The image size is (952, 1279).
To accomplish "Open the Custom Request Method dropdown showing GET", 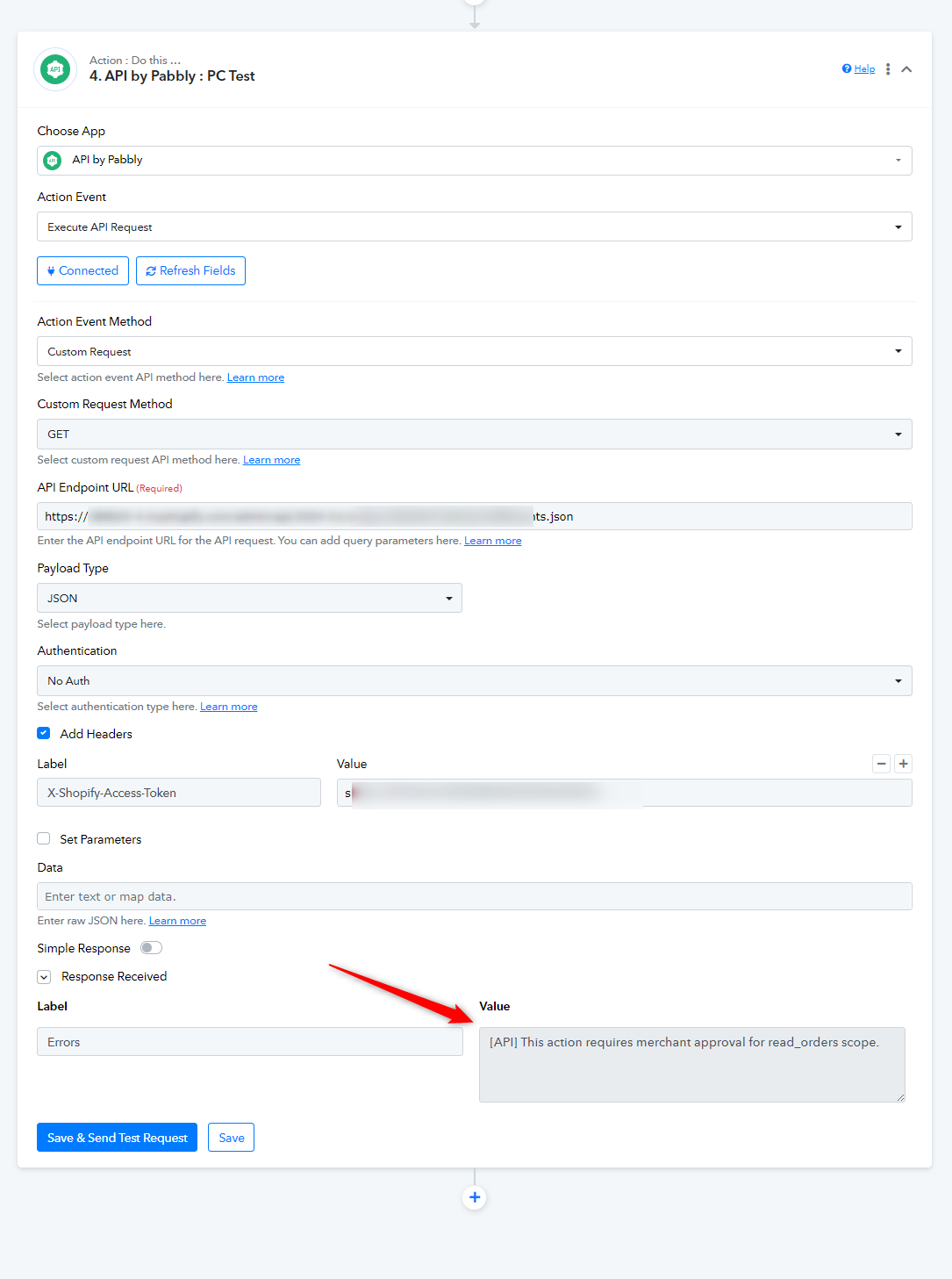I will tap(475, 434).
